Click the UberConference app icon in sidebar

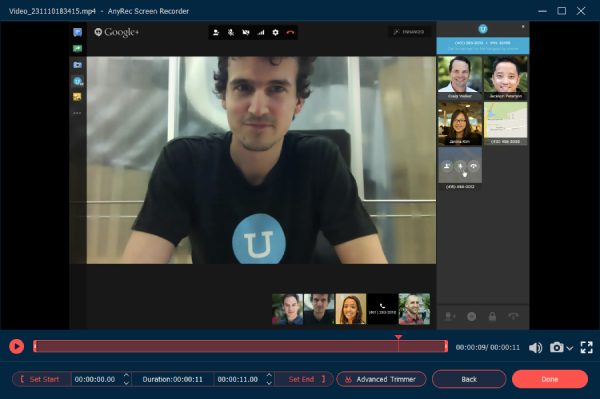coord(78,81)
